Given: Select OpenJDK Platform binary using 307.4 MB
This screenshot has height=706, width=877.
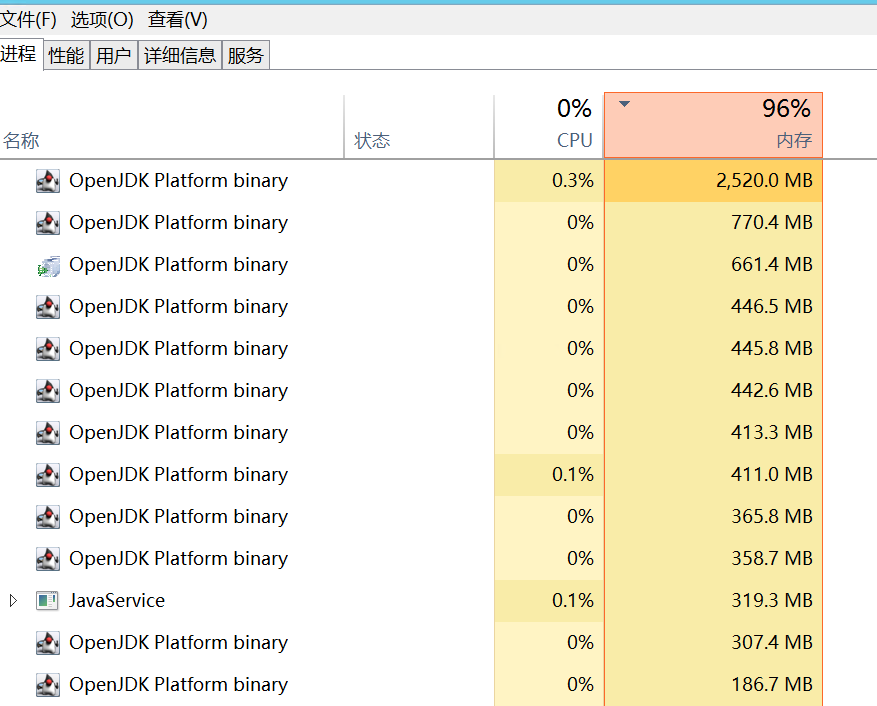Looking at the screenshot, I should (x=178, y=642).
